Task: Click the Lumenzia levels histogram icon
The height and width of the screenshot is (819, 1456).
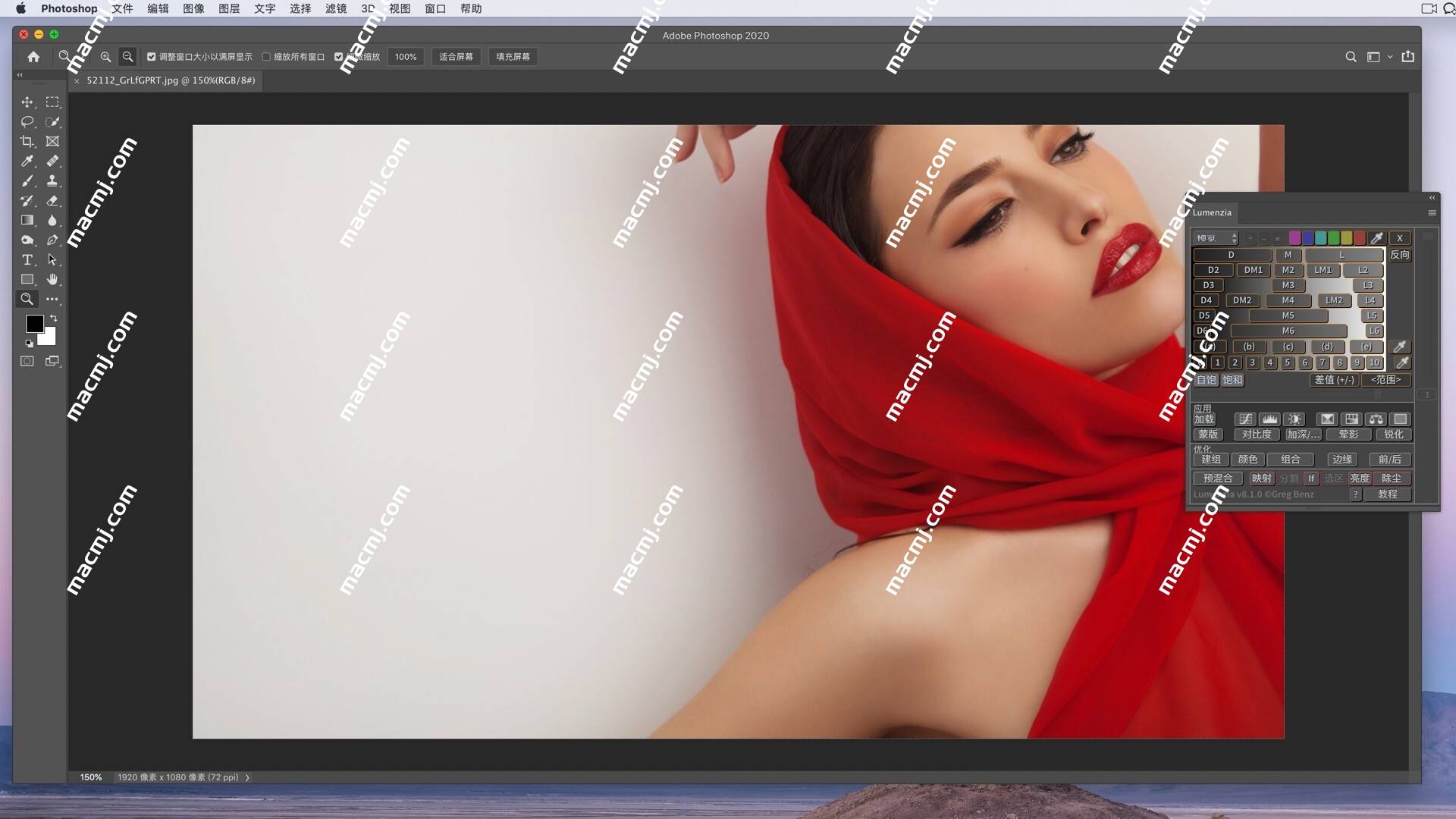Action: [1269, 419]
